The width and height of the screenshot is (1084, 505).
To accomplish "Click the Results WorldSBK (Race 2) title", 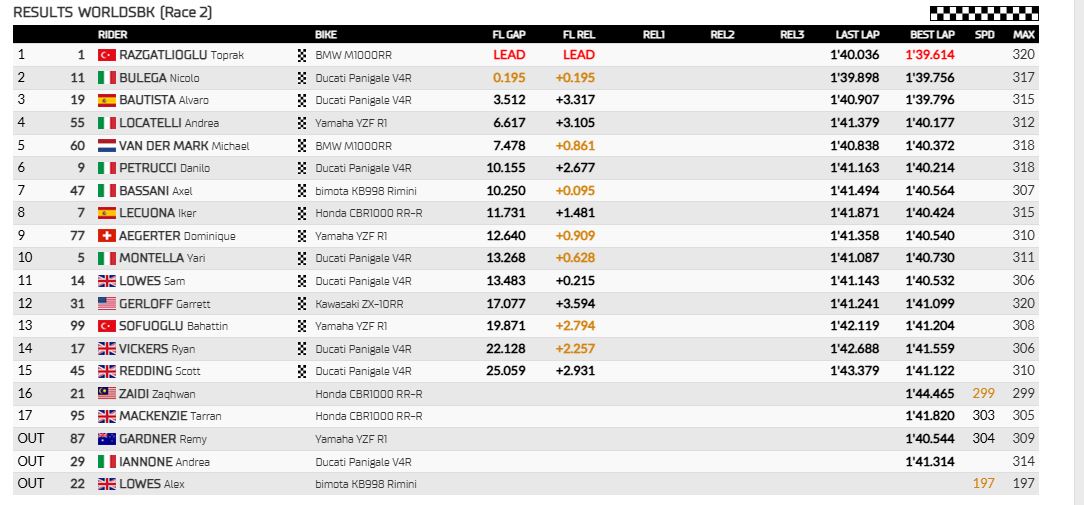I will pos(113,12).
